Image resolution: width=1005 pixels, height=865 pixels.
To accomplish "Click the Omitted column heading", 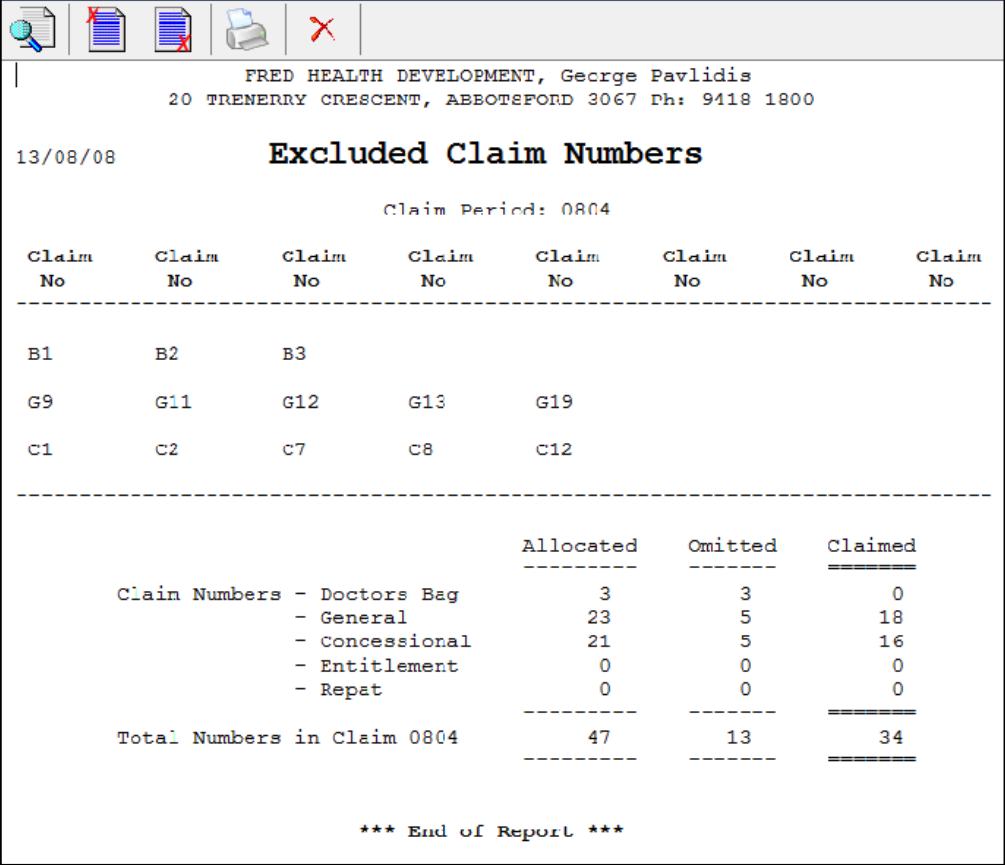I will point(732,546).
